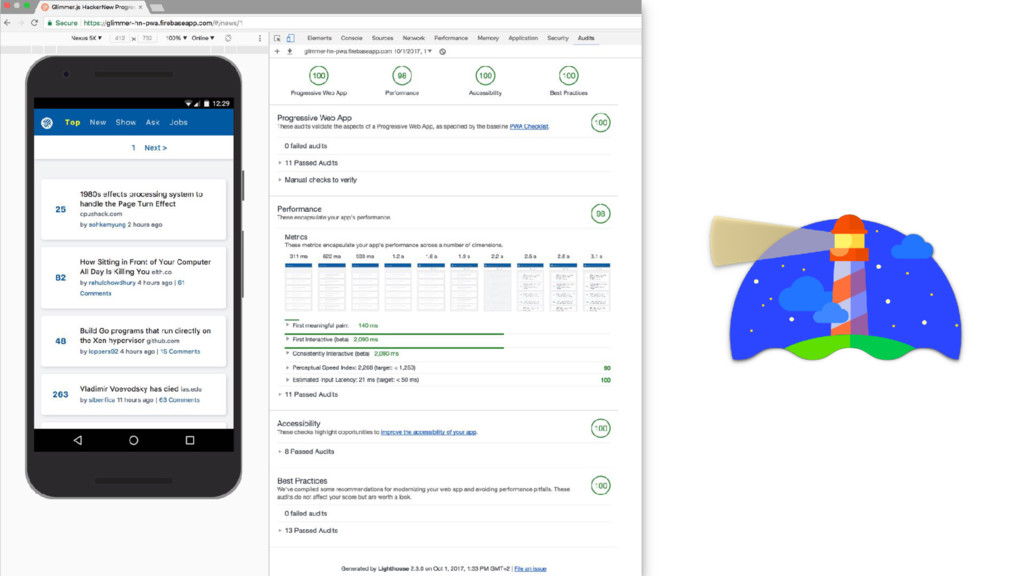Tap the Android home circle button
The width and height of the screenshot is (1024, 576).
(133, 440)
